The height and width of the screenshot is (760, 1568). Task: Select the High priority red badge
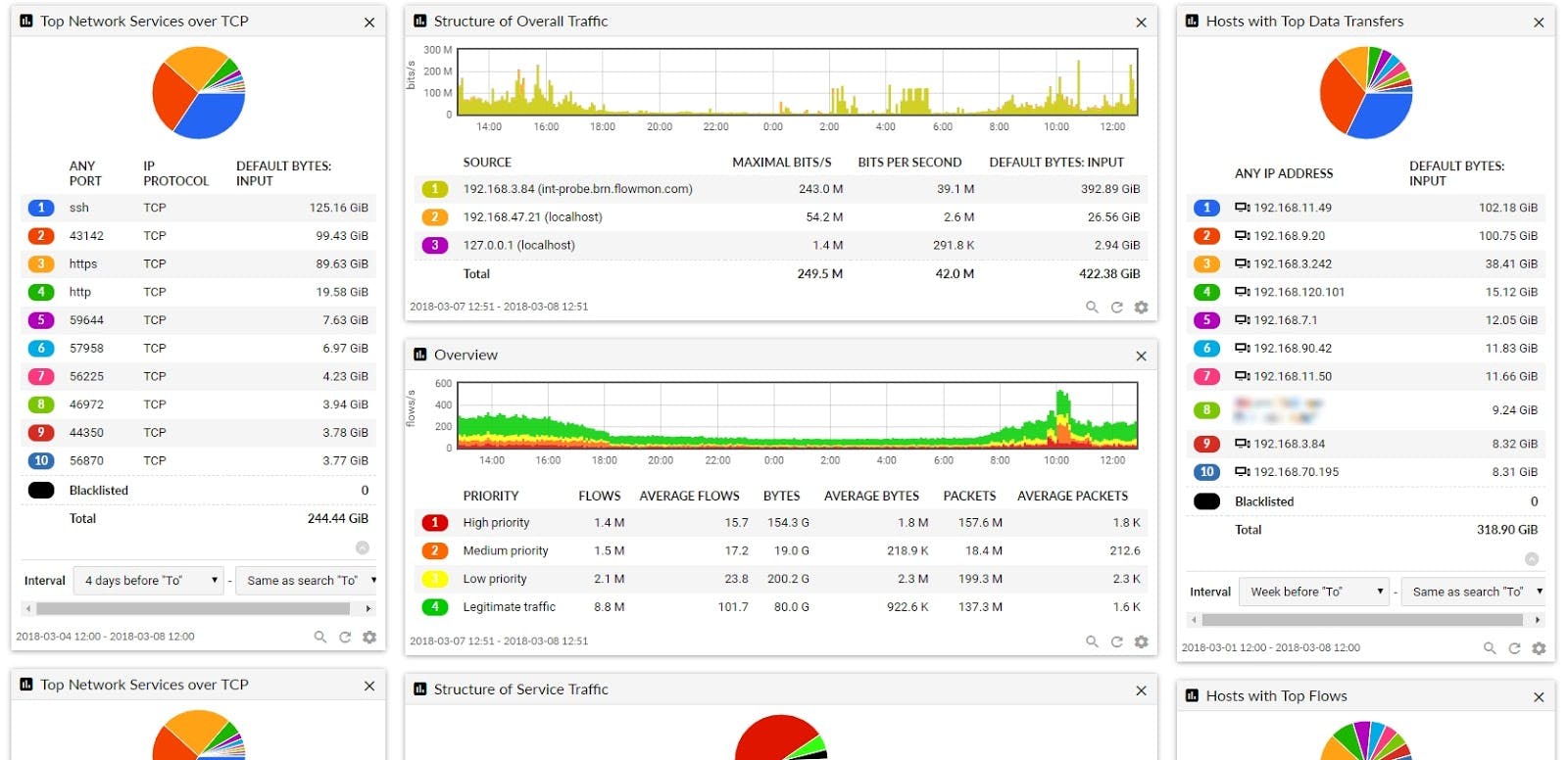click(434, 523)
